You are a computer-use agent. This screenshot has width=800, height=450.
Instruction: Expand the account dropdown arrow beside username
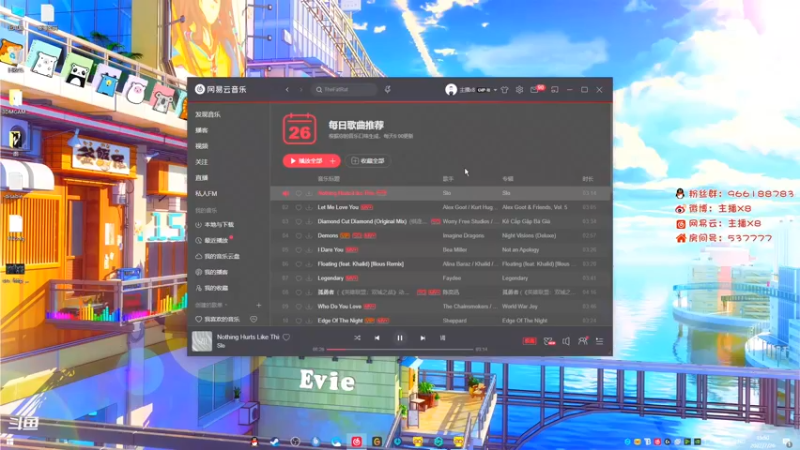[x=495, y=90]
